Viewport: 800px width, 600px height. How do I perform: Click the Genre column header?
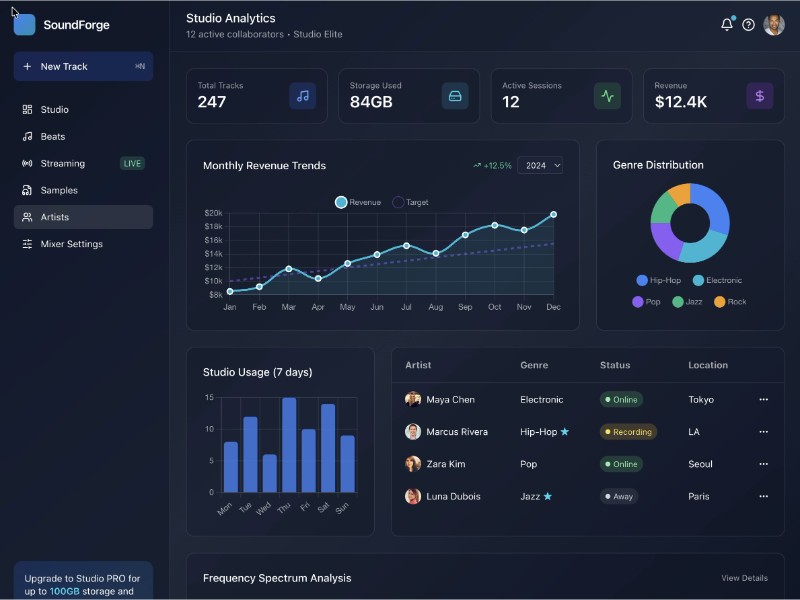[534, 365]
